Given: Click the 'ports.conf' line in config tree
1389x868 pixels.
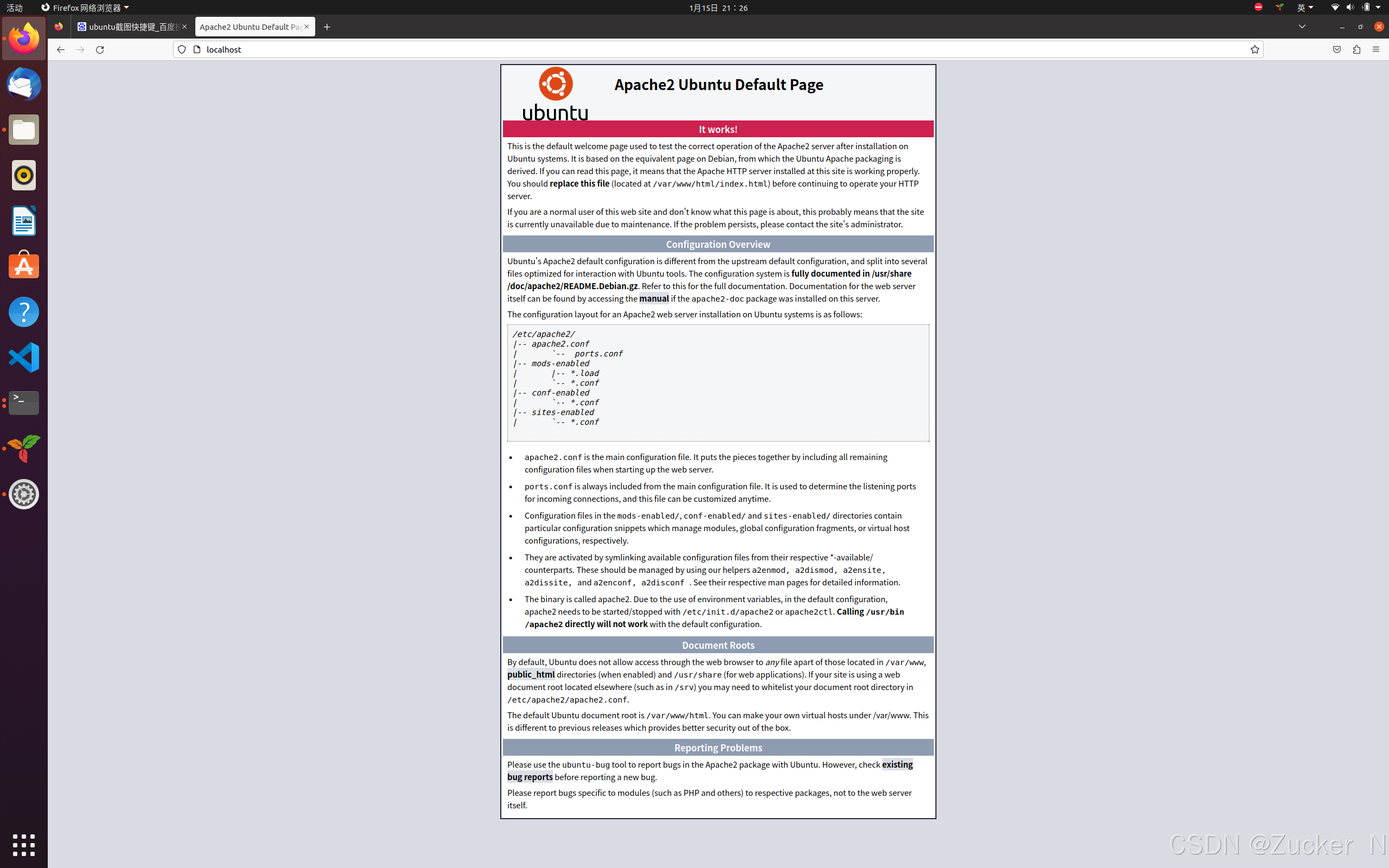Looking at the screenshot, I should 598,354.
